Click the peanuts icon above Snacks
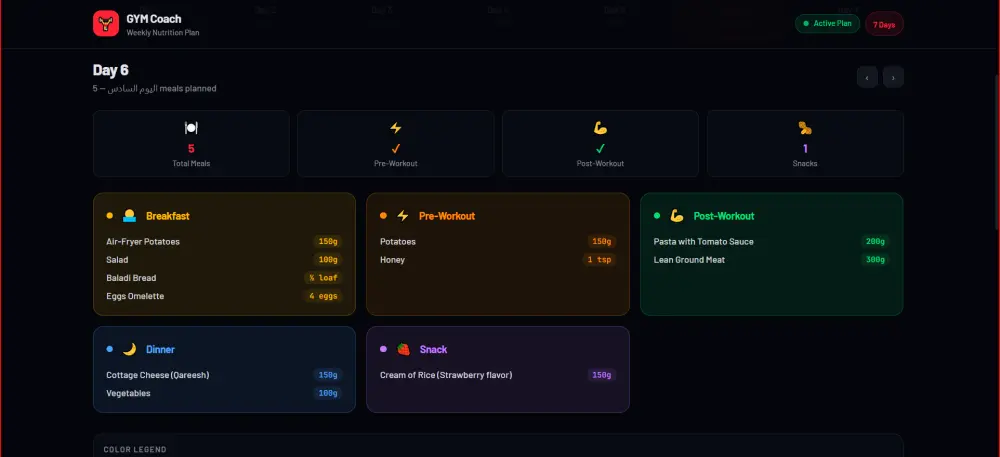The width and height of the screenshot is (1000, 457). click(805, 128)
